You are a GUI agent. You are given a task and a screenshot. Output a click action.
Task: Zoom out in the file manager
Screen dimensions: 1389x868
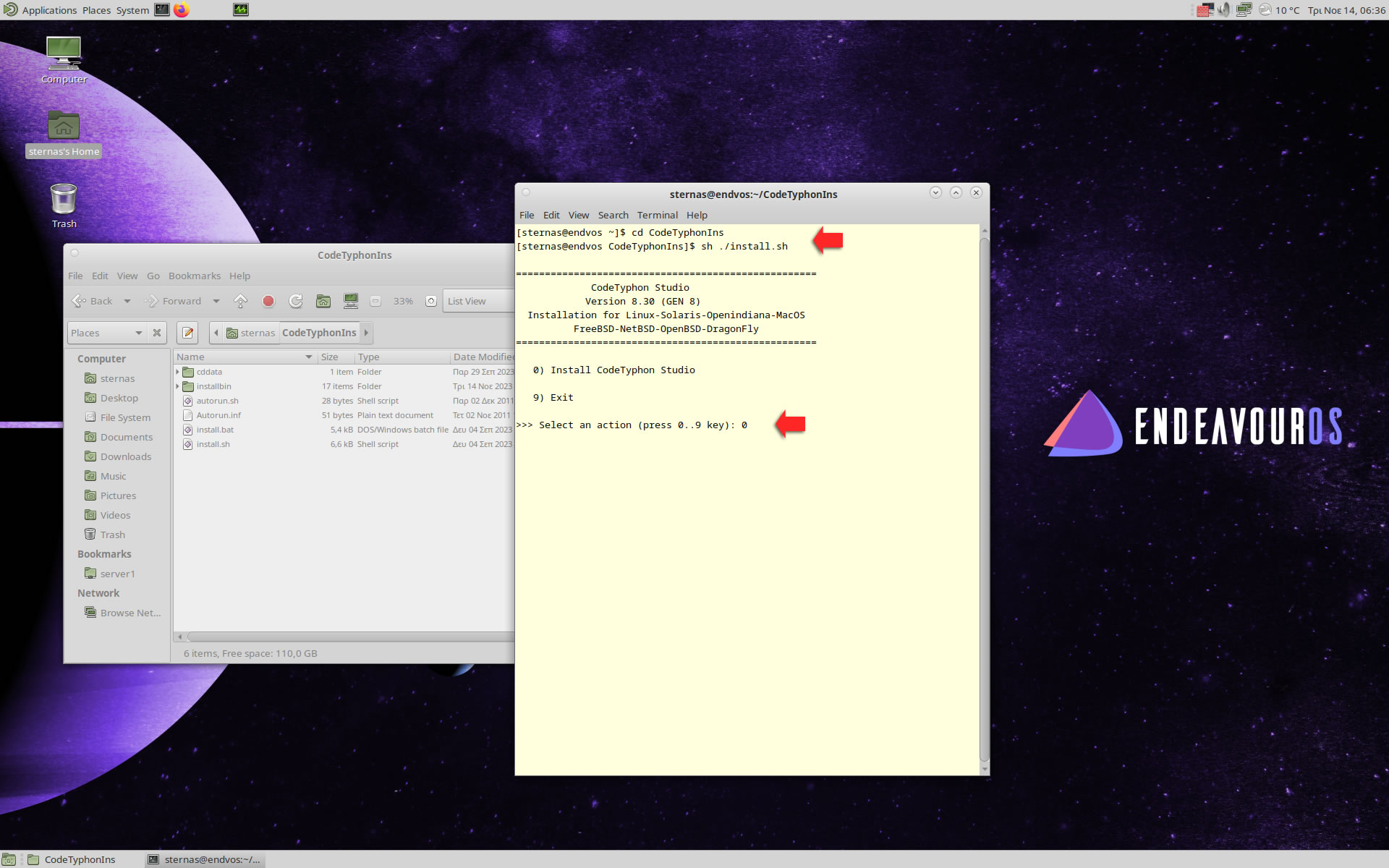[375, 301]
